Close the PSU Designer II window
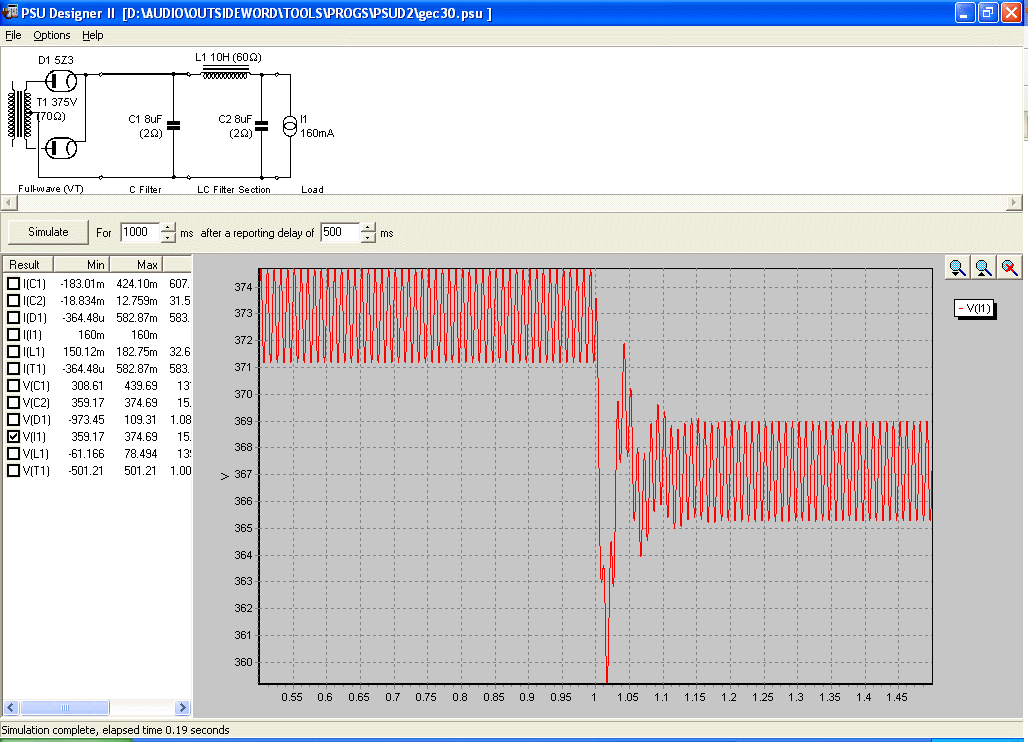The width and height of the screenshot is (1028, 742). click(x=1012, y=12)
